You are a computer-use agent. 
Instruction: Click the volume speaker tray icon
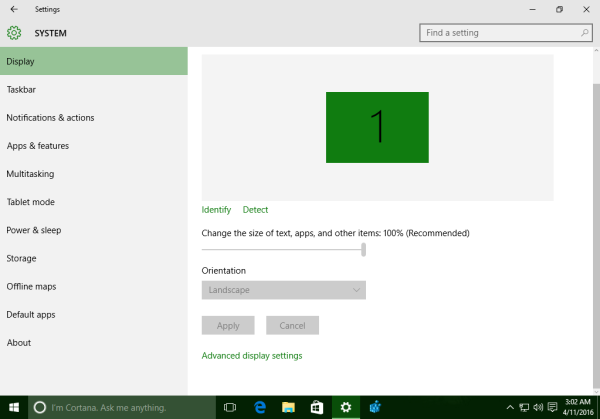point(538,408)
